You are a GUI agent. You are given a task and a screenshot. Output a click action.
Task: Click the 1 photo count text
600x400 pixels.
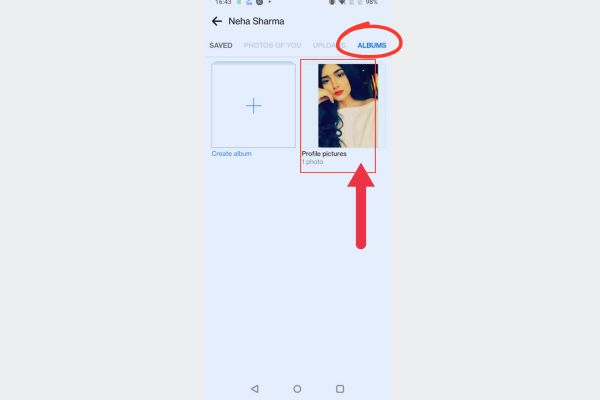click(x=312, y=162)
